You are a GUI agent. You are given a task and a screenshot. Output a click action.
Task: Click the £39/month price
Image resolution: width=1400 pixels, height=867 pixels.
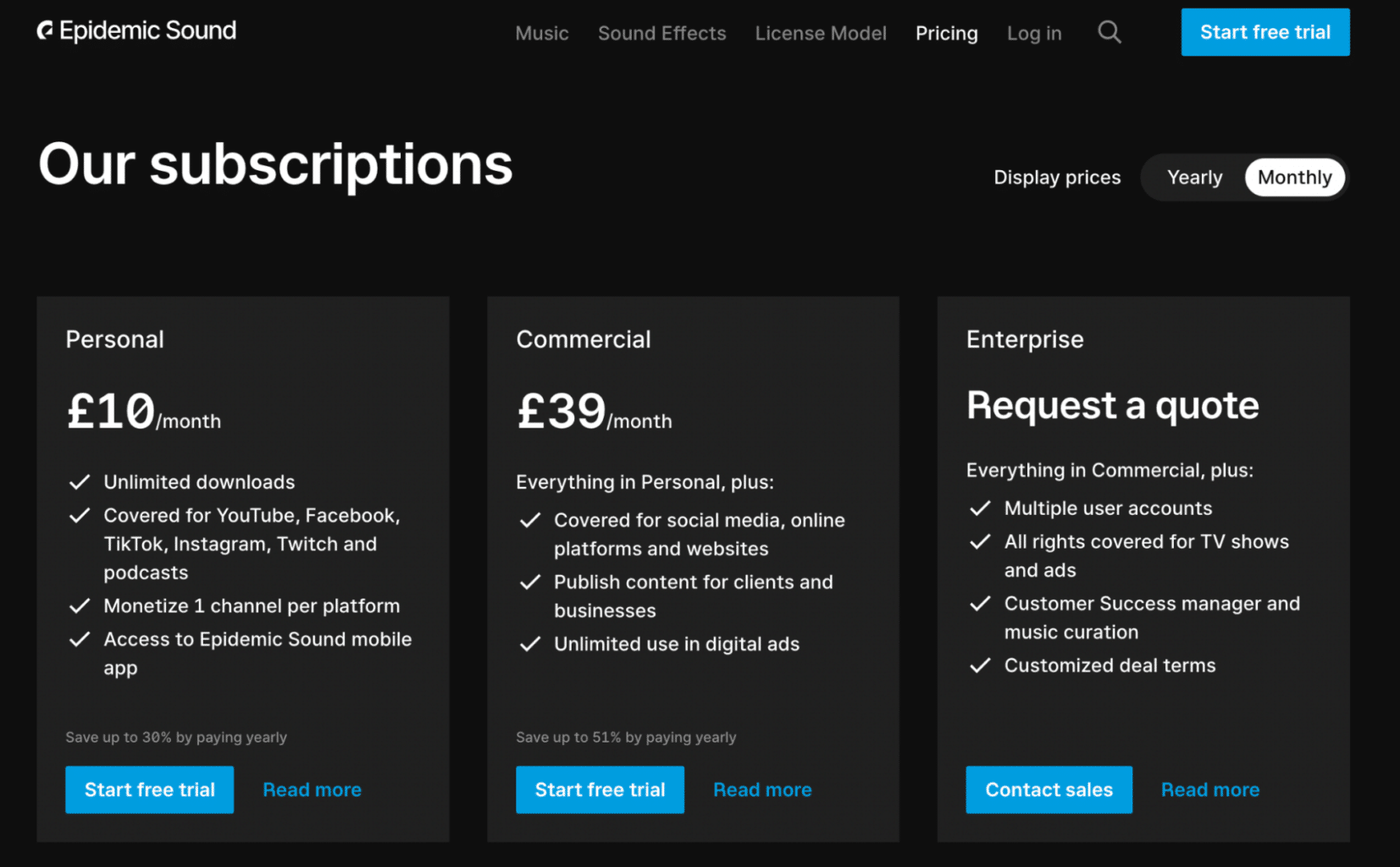pyautogui.click(x=594, y=412)
